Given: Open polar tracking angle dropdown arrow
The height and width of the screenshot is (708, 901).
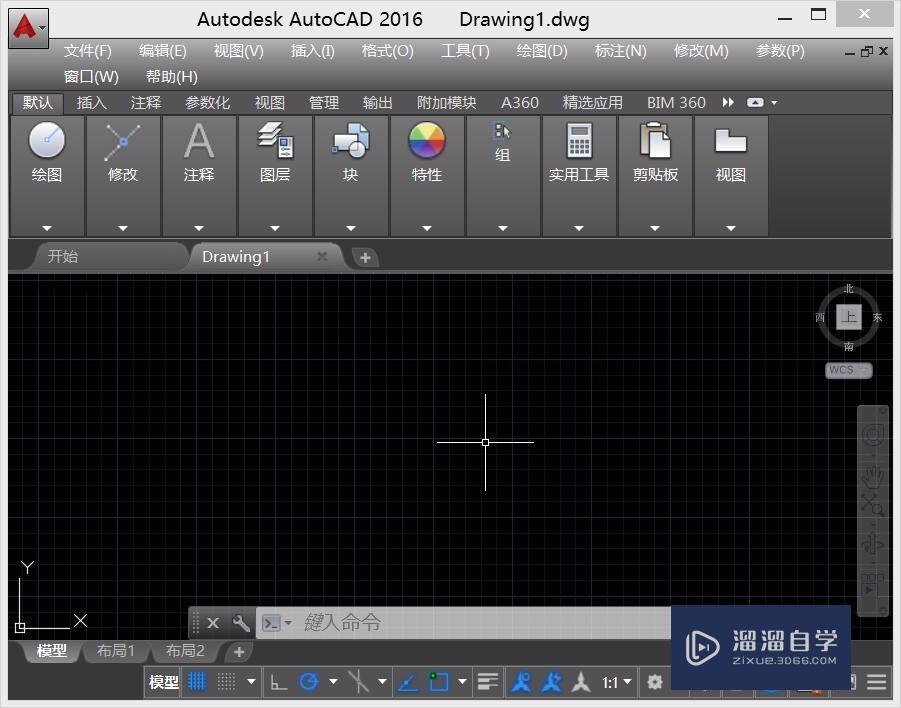Looking at the screenshot, I should [333, 682].
